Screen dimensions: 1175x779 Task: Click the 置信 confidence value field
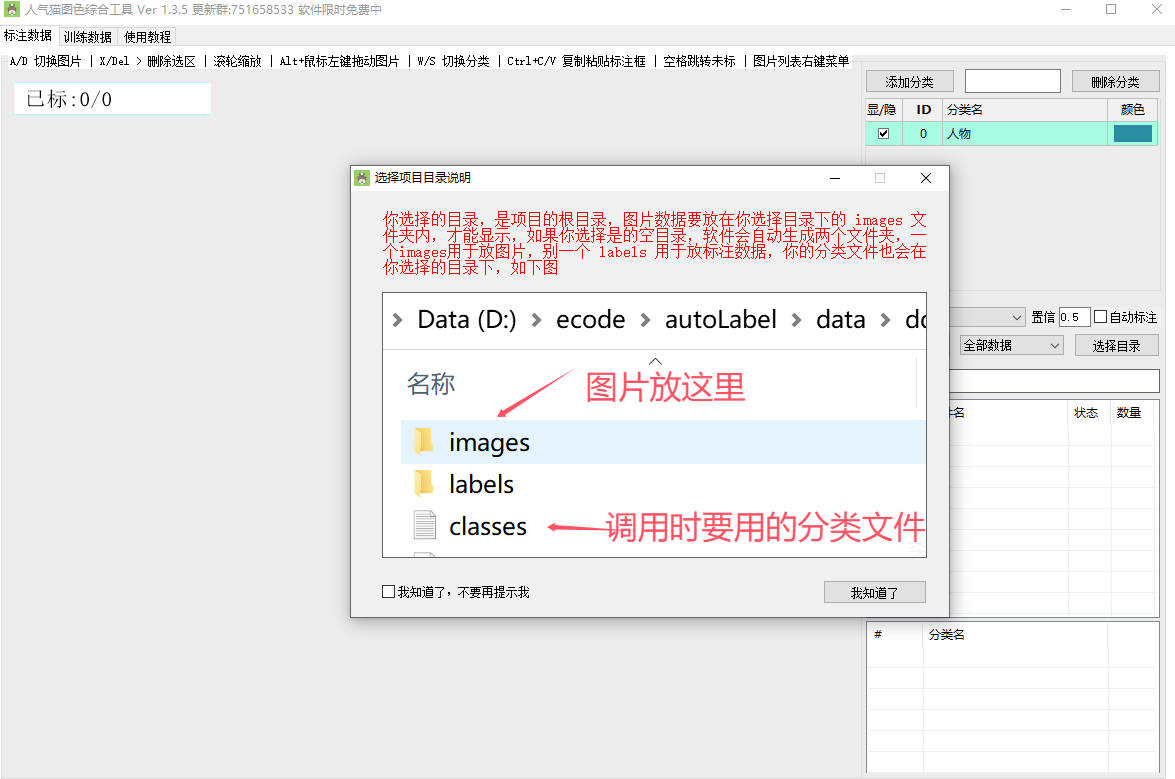1074,317
